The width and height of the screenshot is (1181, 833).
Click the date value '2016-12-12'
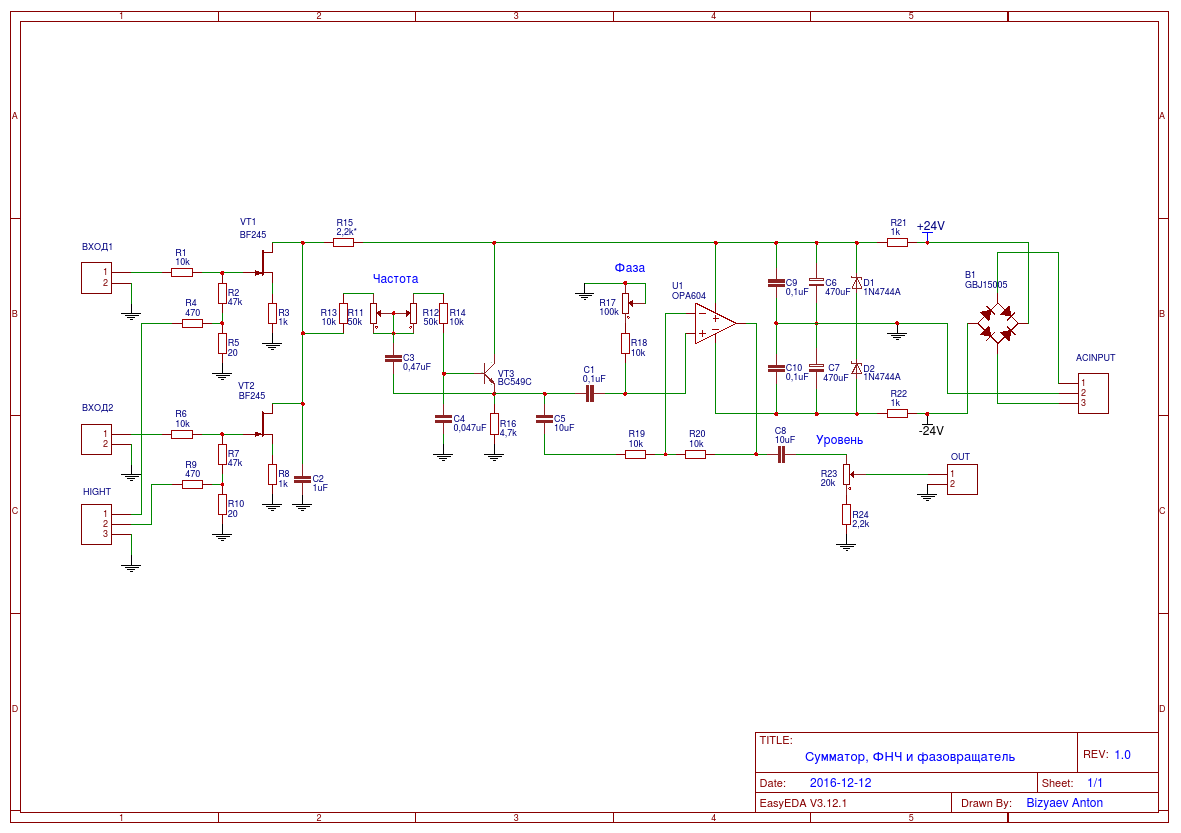click(x=841, y=783)
